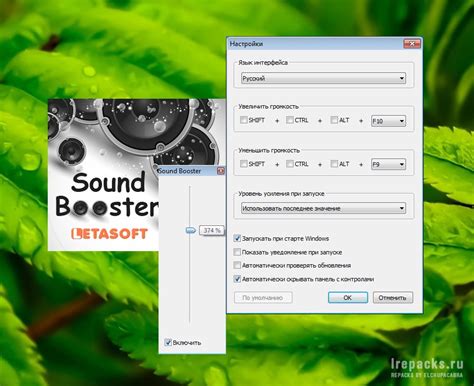
Task: Enable SHIFT checkbox under Уменьшить громкость
Action: 244,164
